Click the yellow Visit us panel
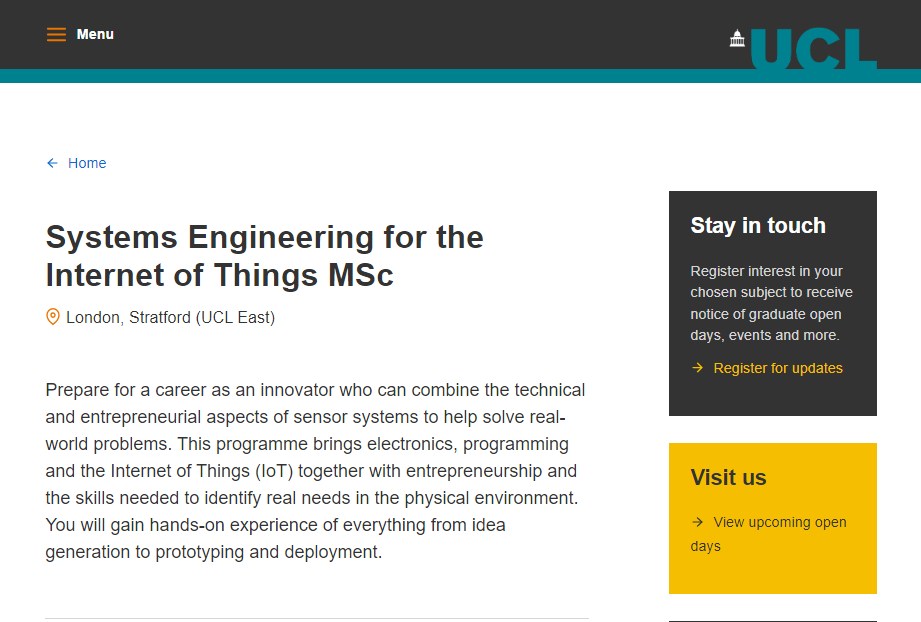Image resolution: width=921 pixels, height=622 pixels. pyautogui.click(x=772, y=518)
